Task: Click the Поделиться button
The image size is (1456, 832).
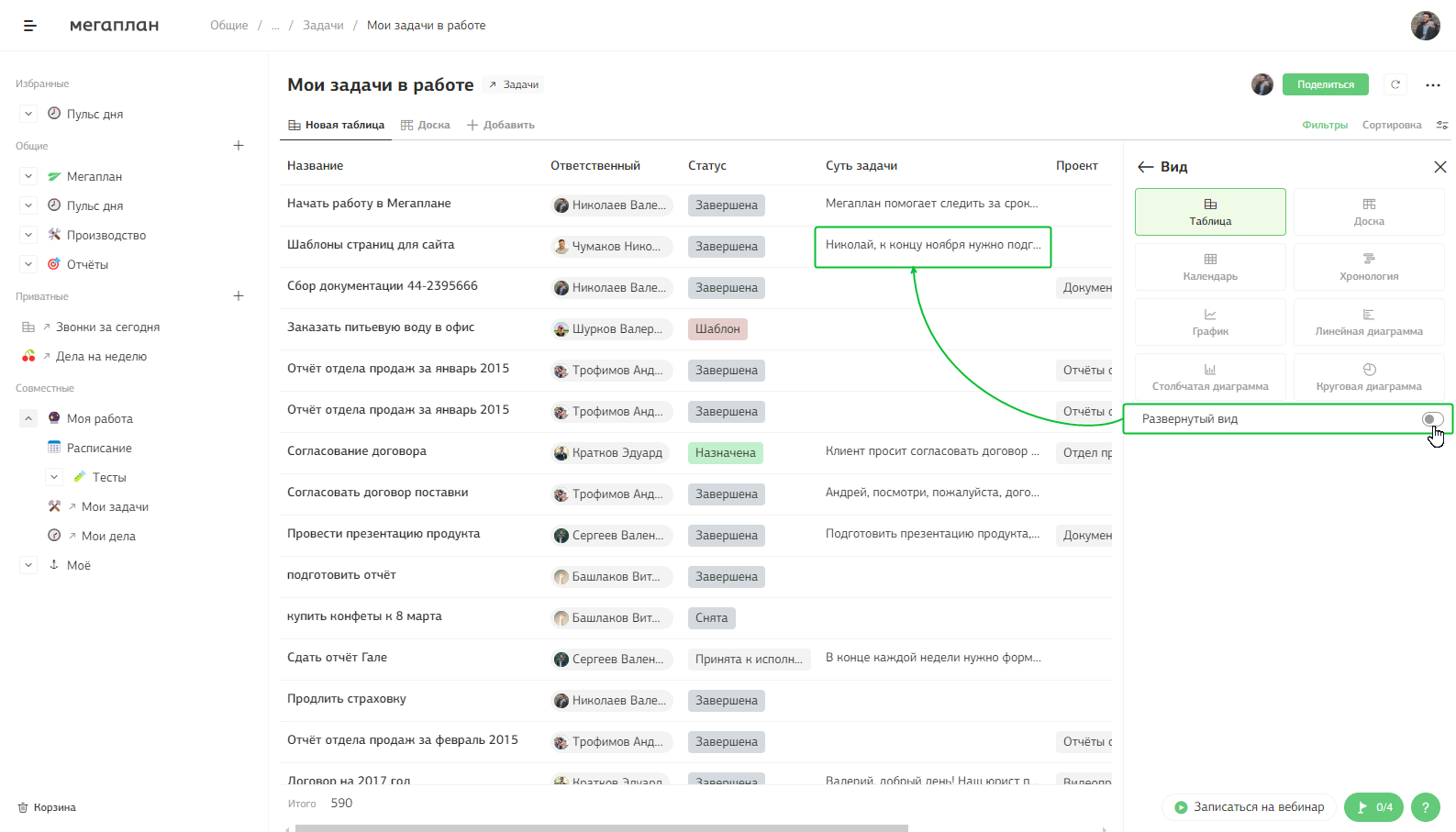Action: pyautogui.click(x=1325, y=84)
